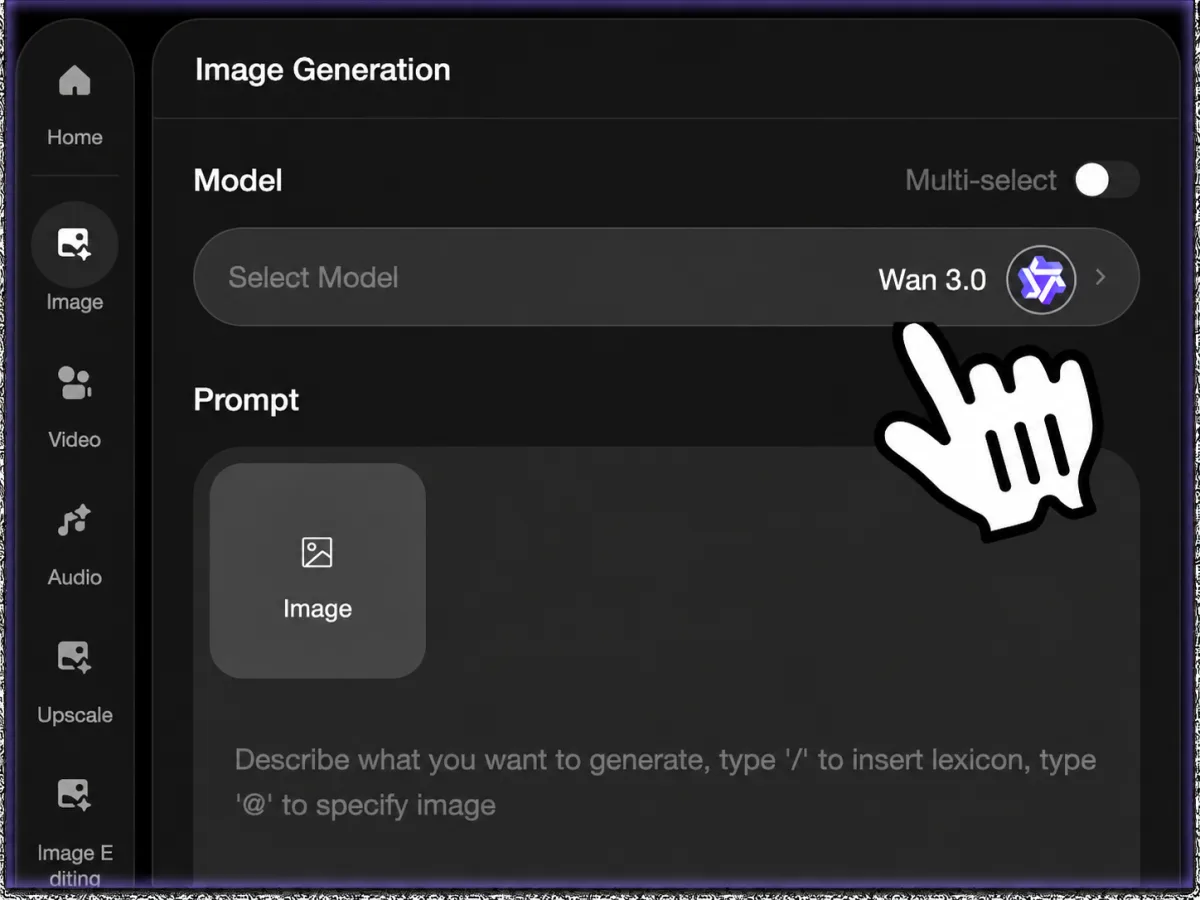Go to the Video label in sidebar
This screenshot has height=900, width=1200.
[75, 439]
